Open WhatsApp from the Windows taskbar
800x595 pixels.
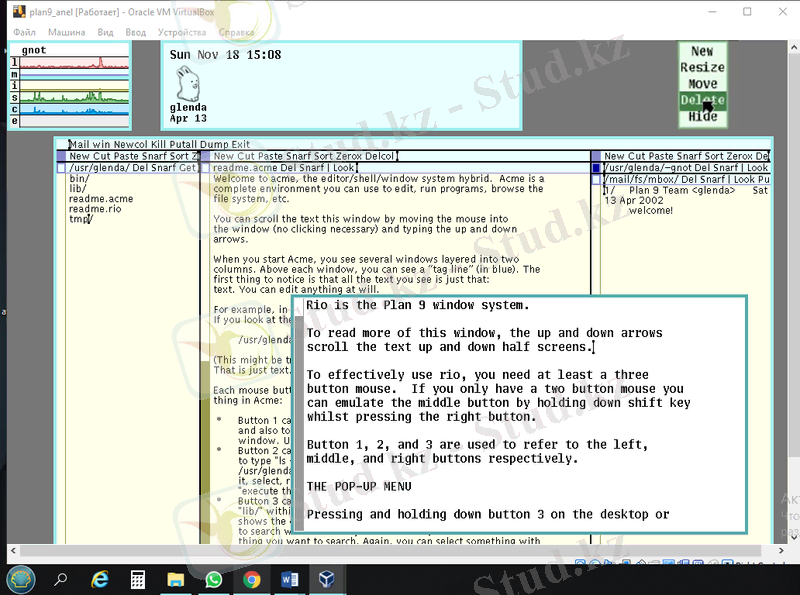point(213,578)
